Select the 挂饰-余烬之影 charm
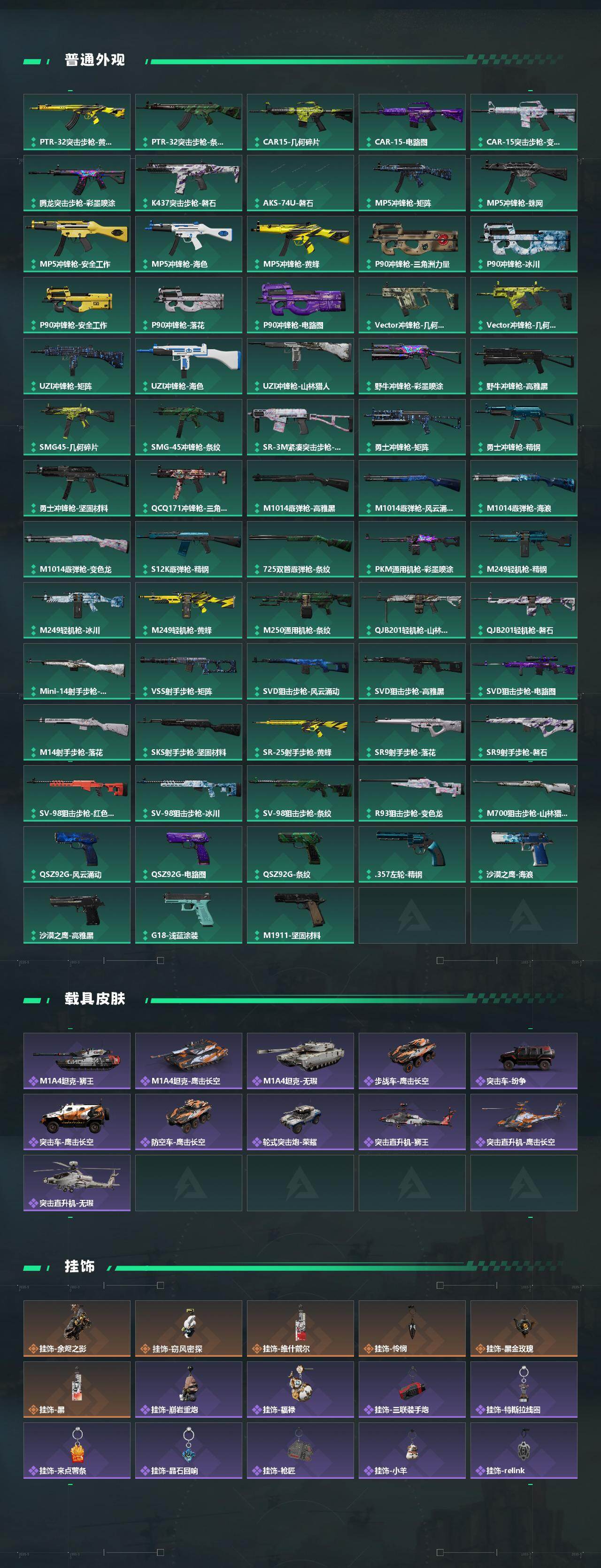The width and height of the screenshot is (601, 1568). 77,1329
